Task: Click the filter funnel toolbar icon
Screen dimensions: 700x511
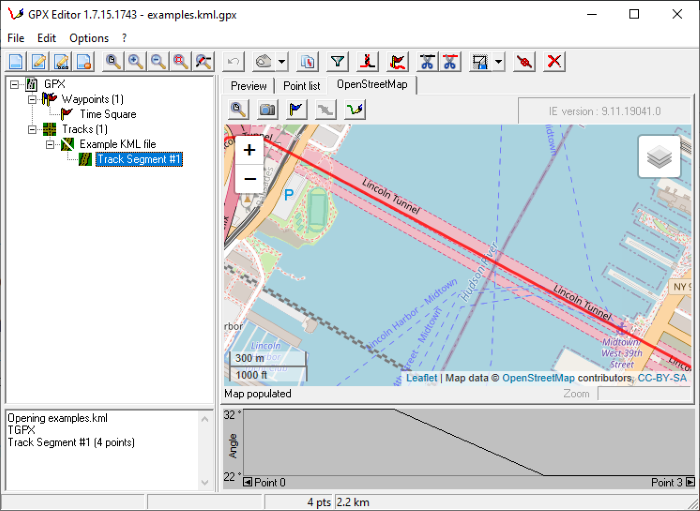Action: (x=338, y=62)
